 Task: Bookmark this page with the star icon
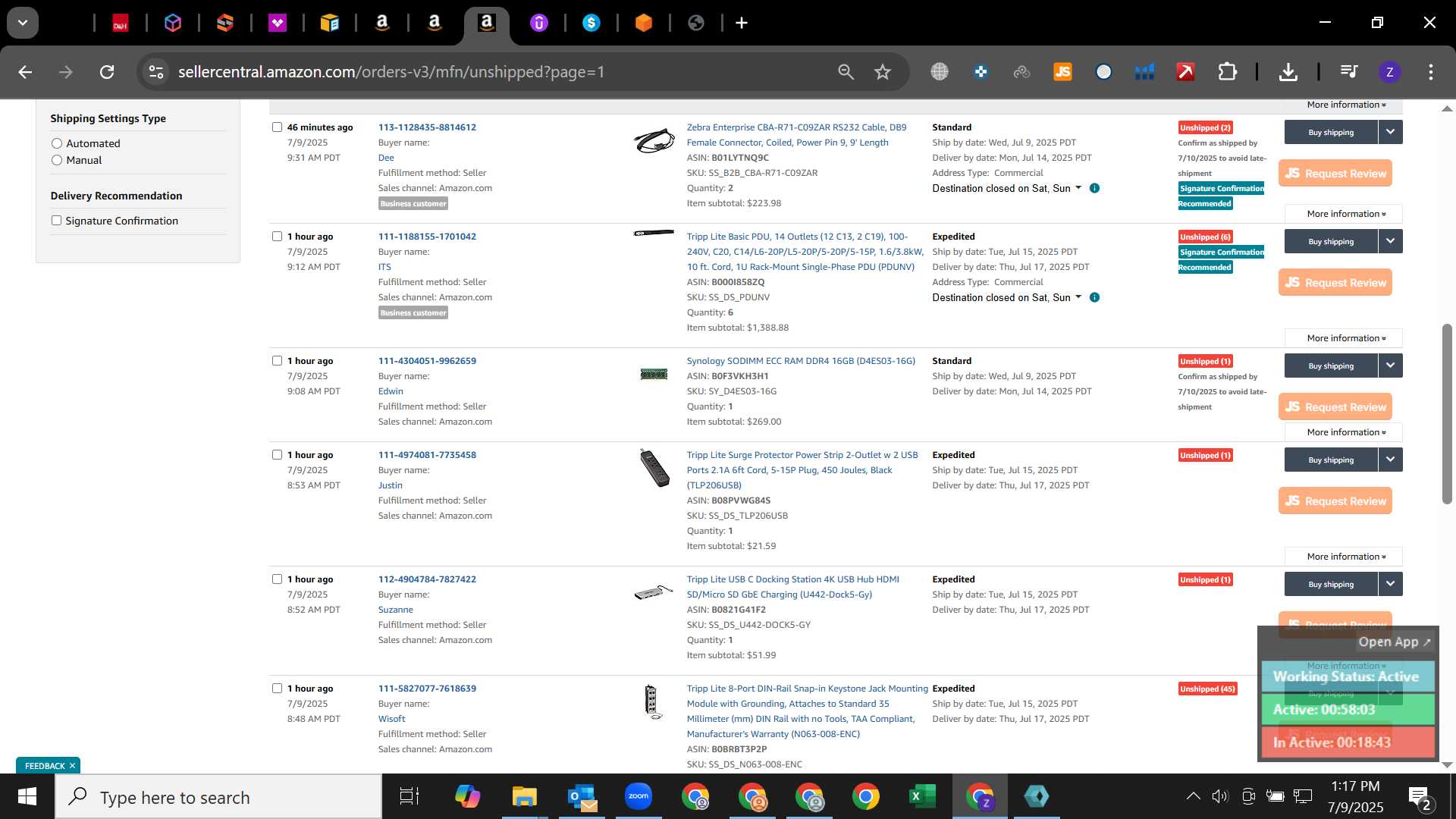(883, 72)
